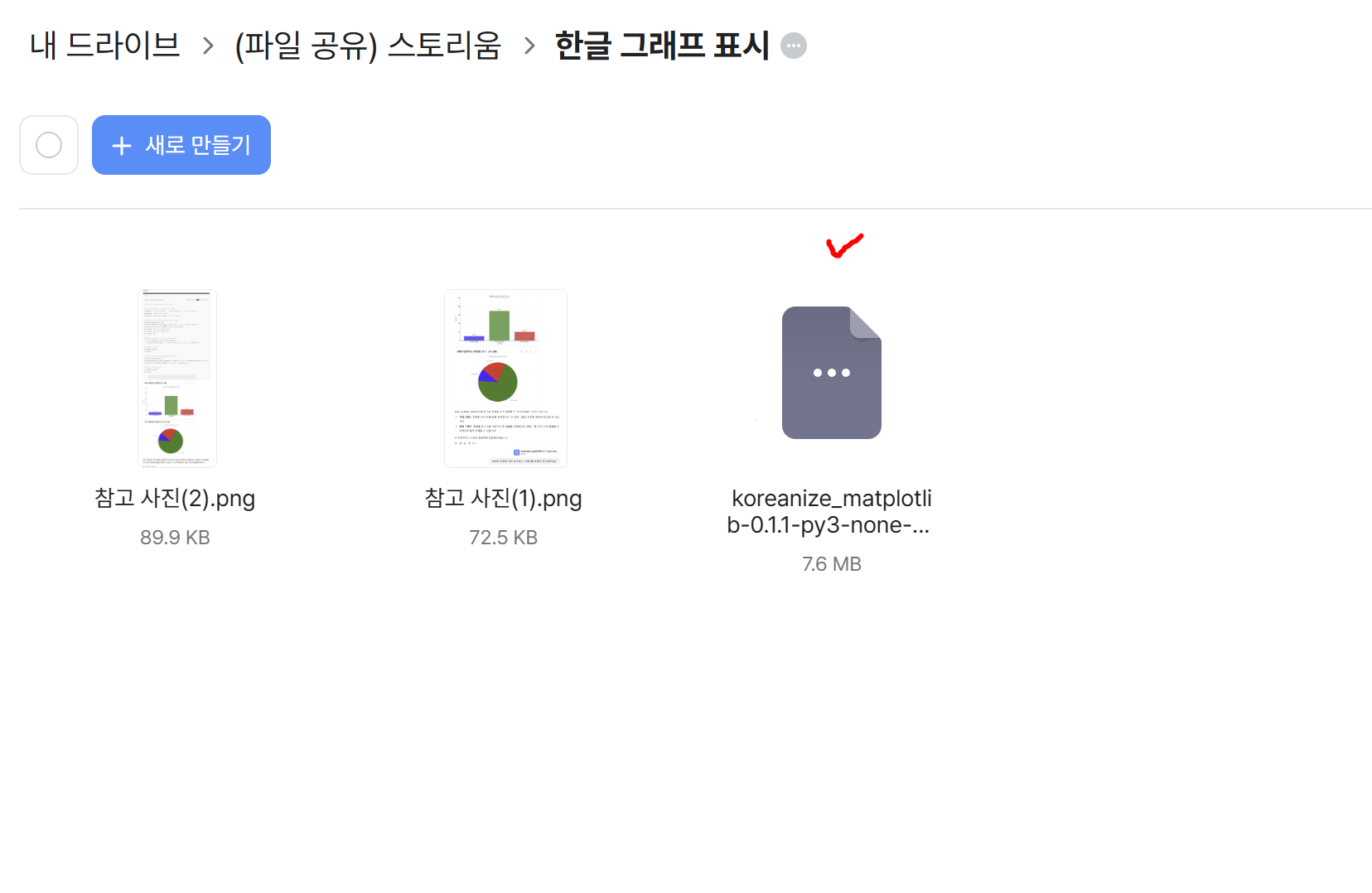The image size is (1372, 893).
Task: Click the 89.9 KB size label
Action: (175, 538)
